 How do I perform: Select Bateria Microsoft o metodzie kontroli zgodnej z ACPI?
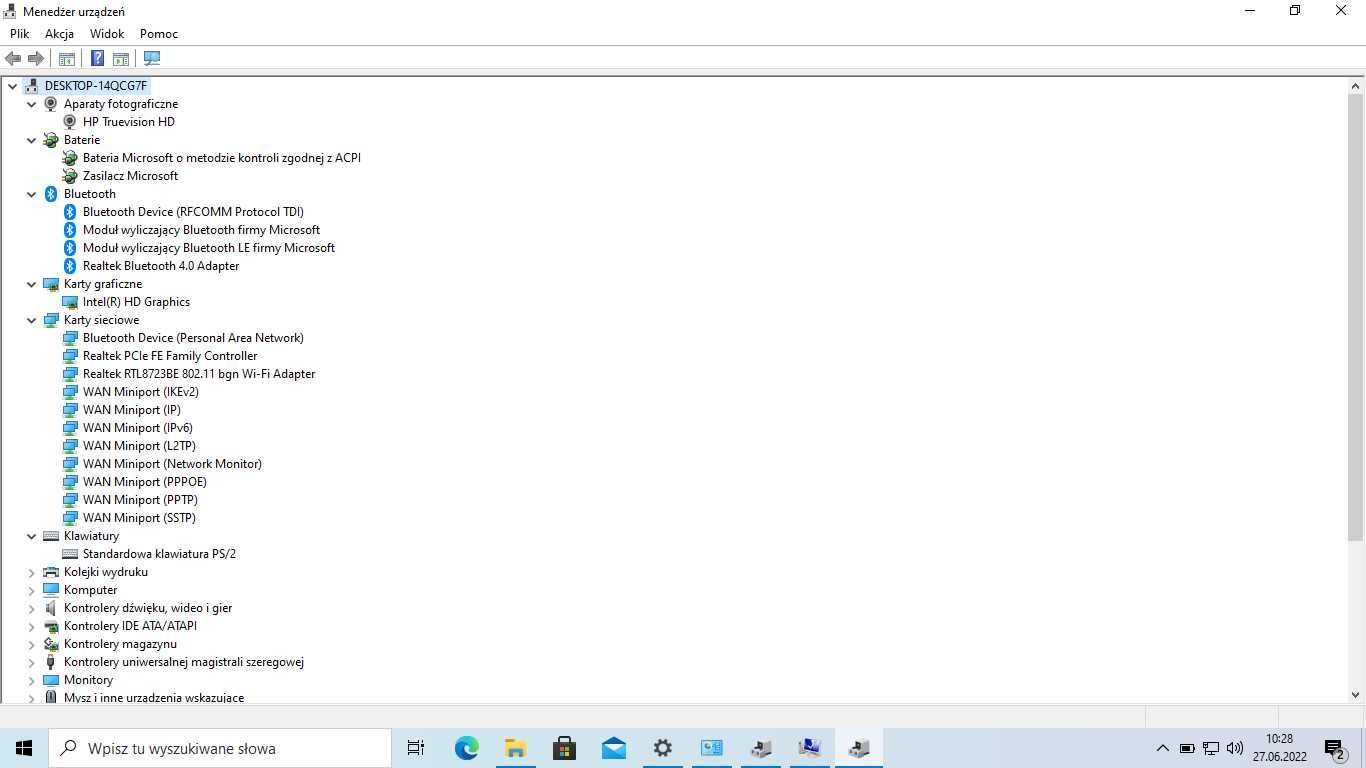pyautogui.click(x=222, y=158)
